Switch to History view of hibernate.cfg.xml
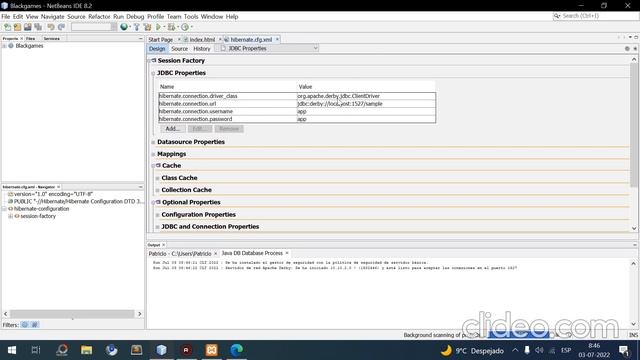This screenshot has width=640, height=360. click(x=202, y=49)
